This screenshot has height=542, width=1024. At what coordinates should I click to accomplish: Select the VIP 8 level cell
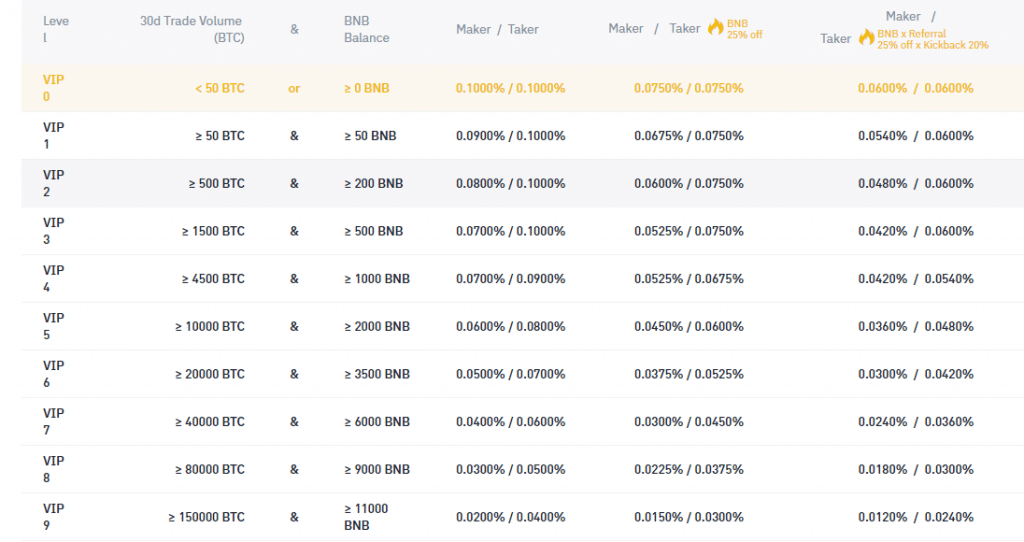(54, 470)
